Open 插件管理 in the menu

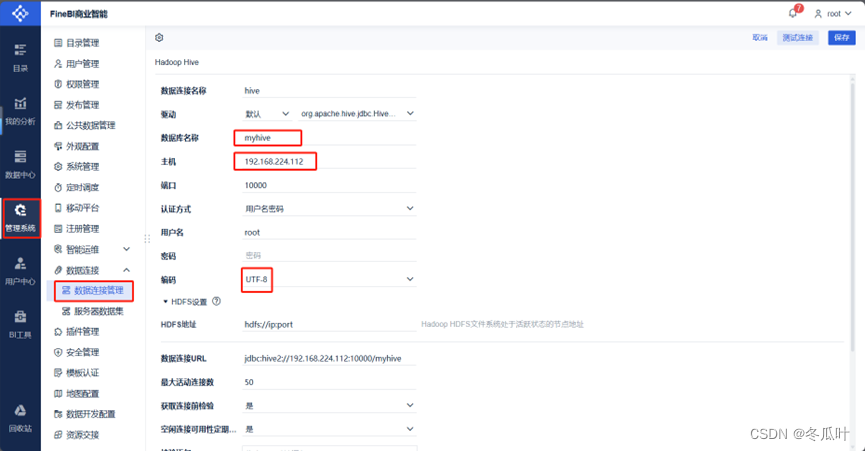tap(77, 332)
